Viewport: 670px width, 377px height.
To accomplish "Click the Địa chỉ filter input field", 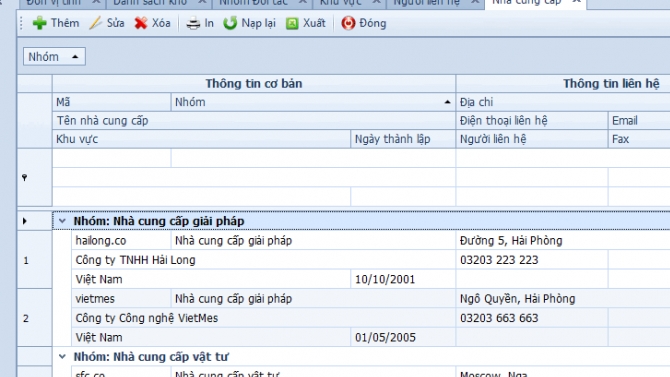I will (563, 158).
